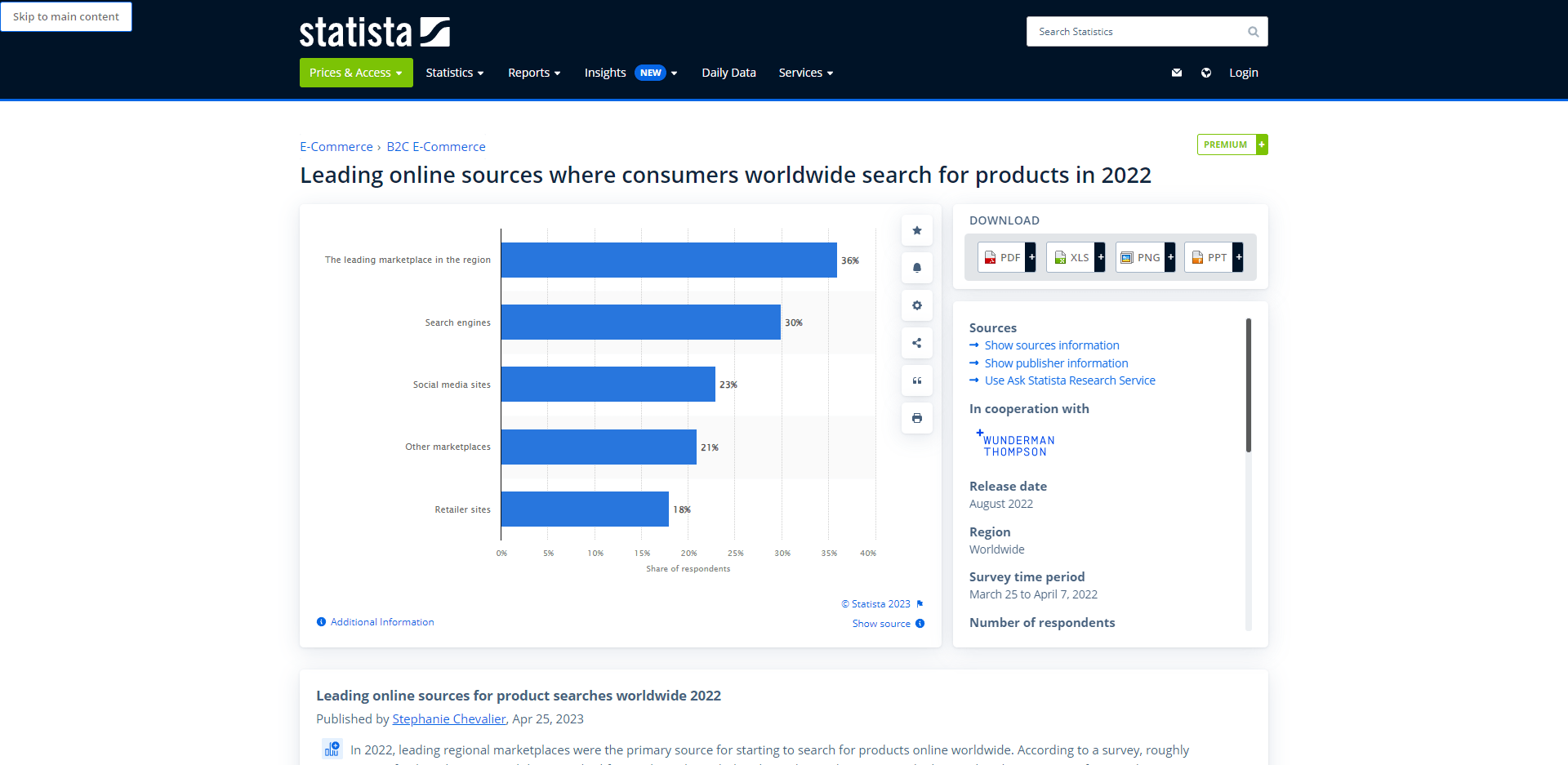Open the Statistics dropdown menu

[454, 73]
